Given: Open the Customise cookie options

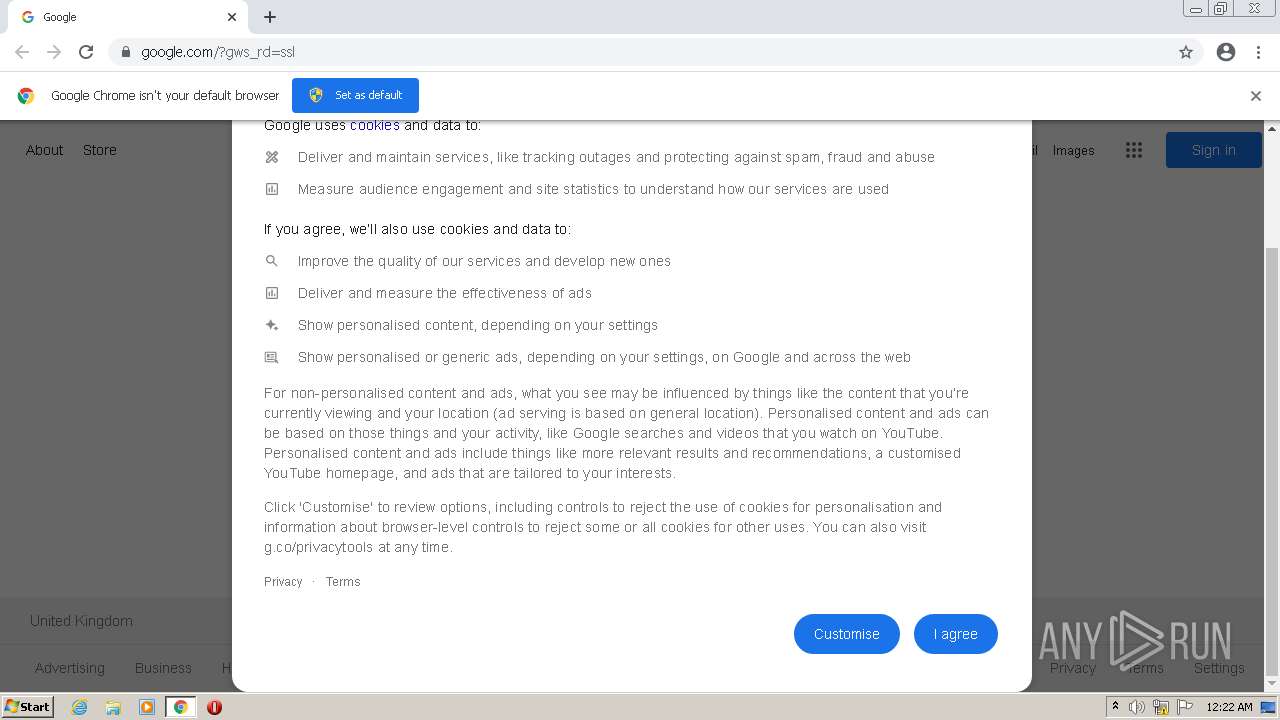Looking at the screenshot, I should point(846,634).
